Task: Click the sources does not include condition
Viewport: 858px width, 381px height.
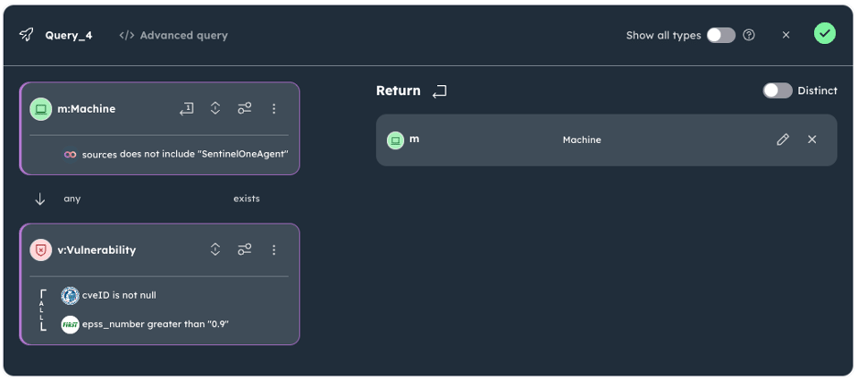Action: [x=176, y=154]
